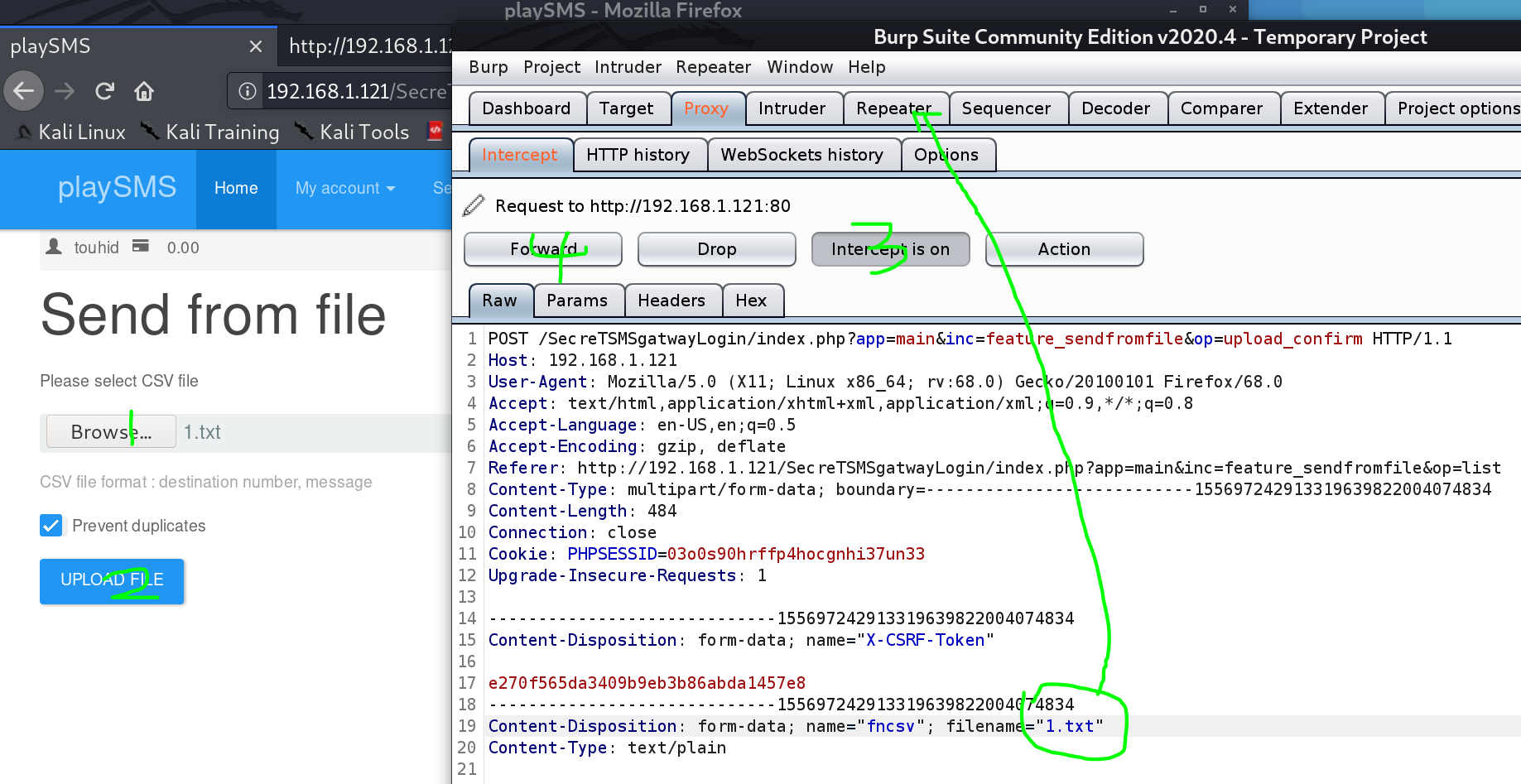The height and width of the screenshot is (784, 1521).
Task: Click the Firefox address bar URL
Action: click(x=356, y=91)
